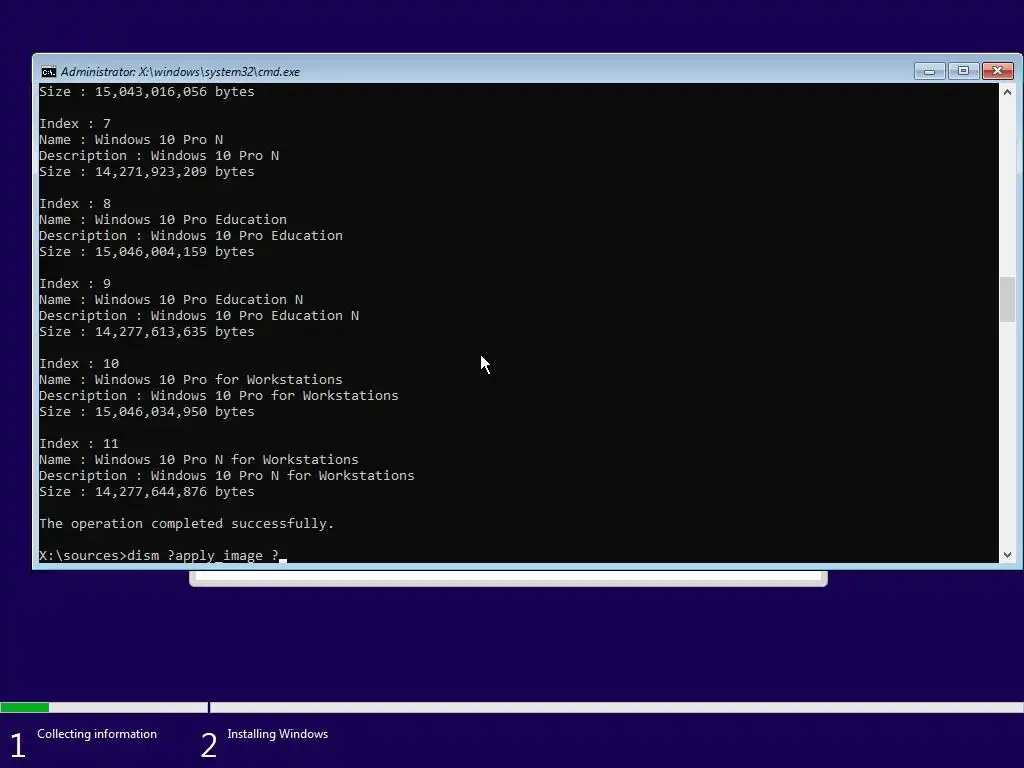The height and width of the screenshot is (768, 1024).
Task: Click the 'Index : 7' line
Action: [x=74, y=123]
